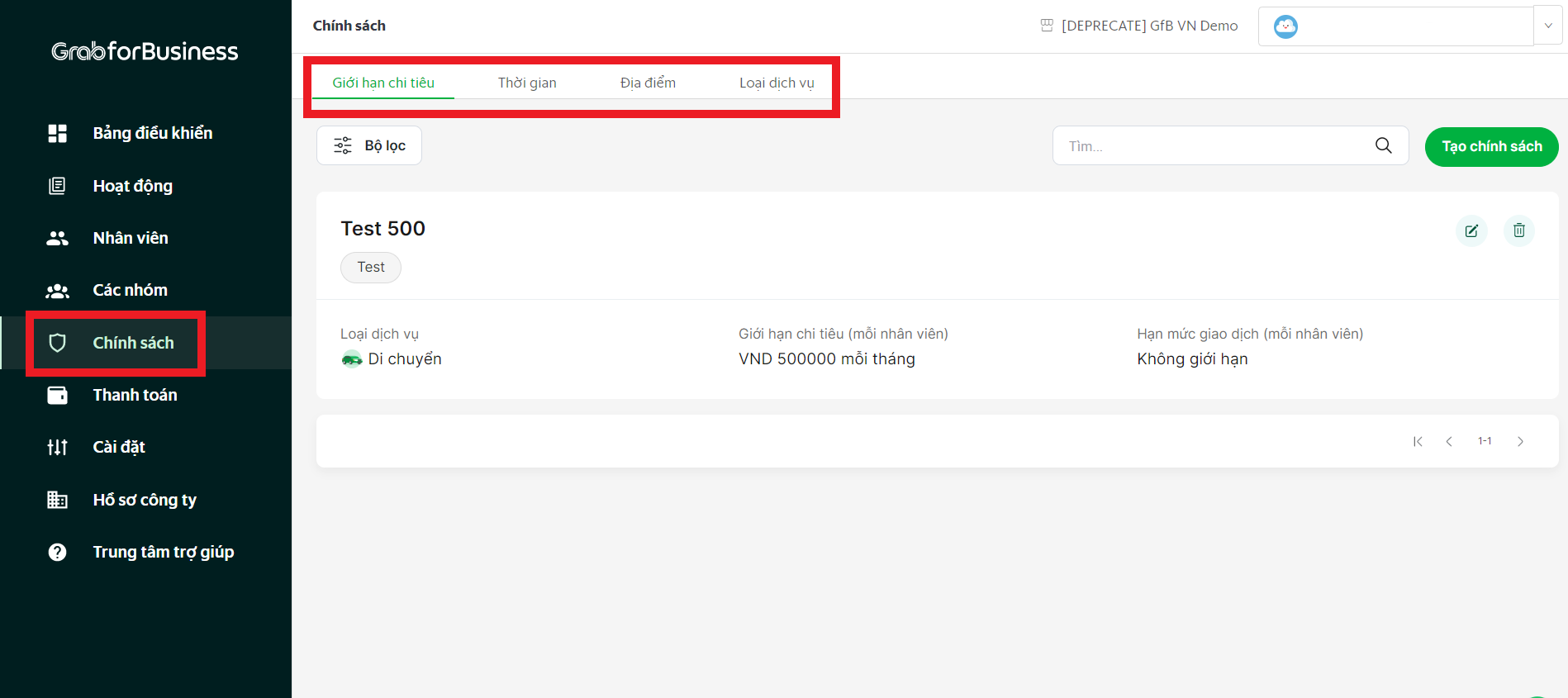1568x698 pixels.
Task: Edit the Test 500 policy
Action: [x=1471, y=230]
